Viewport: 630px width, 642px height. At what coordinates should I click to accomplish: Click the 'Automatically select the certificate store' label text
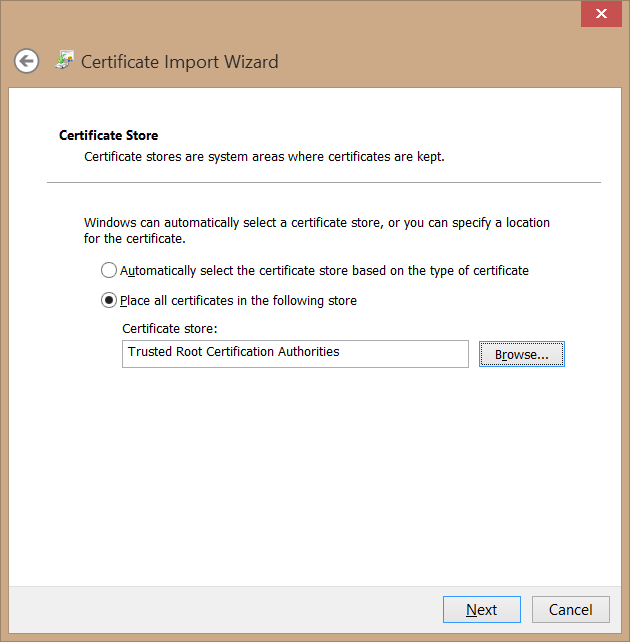[324, 271]
